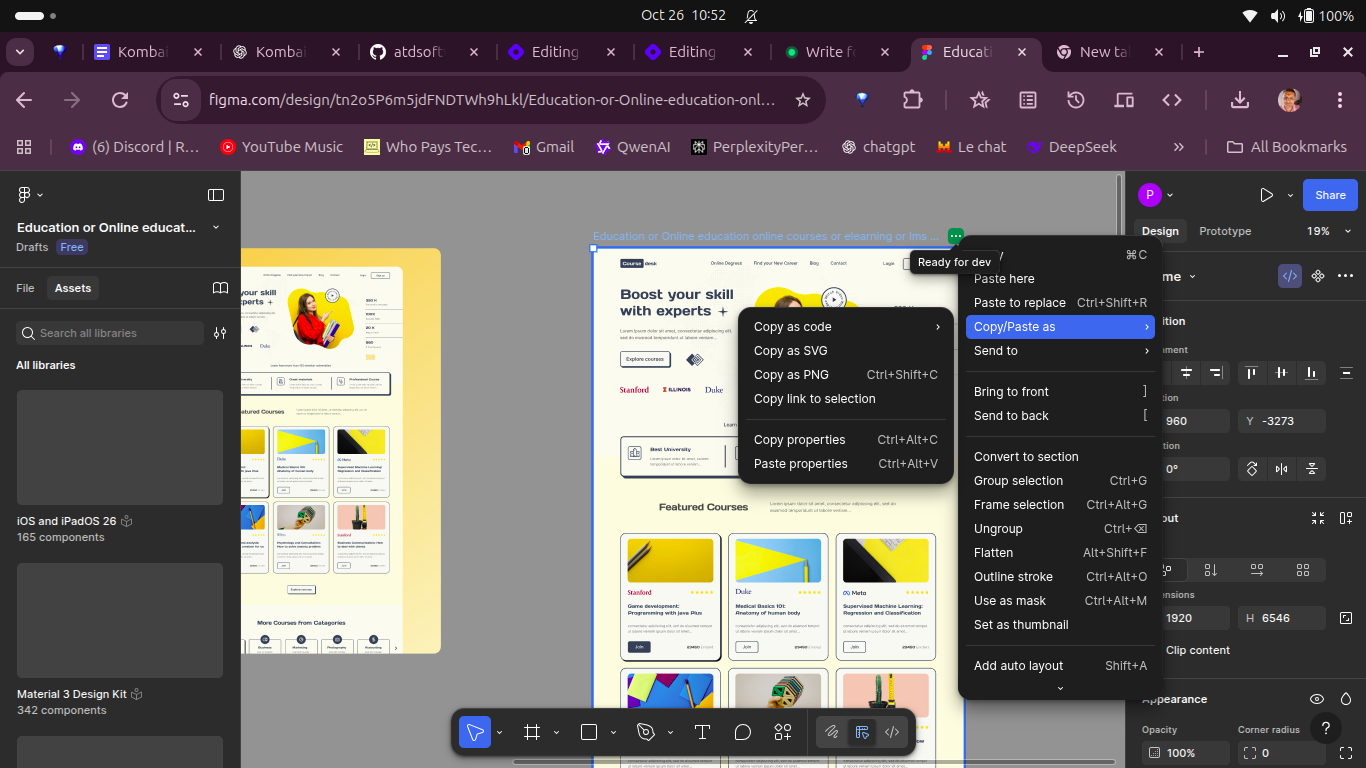Toggle Appearance visibility eye icon

pyautogui.click(x=1317, y=699)
